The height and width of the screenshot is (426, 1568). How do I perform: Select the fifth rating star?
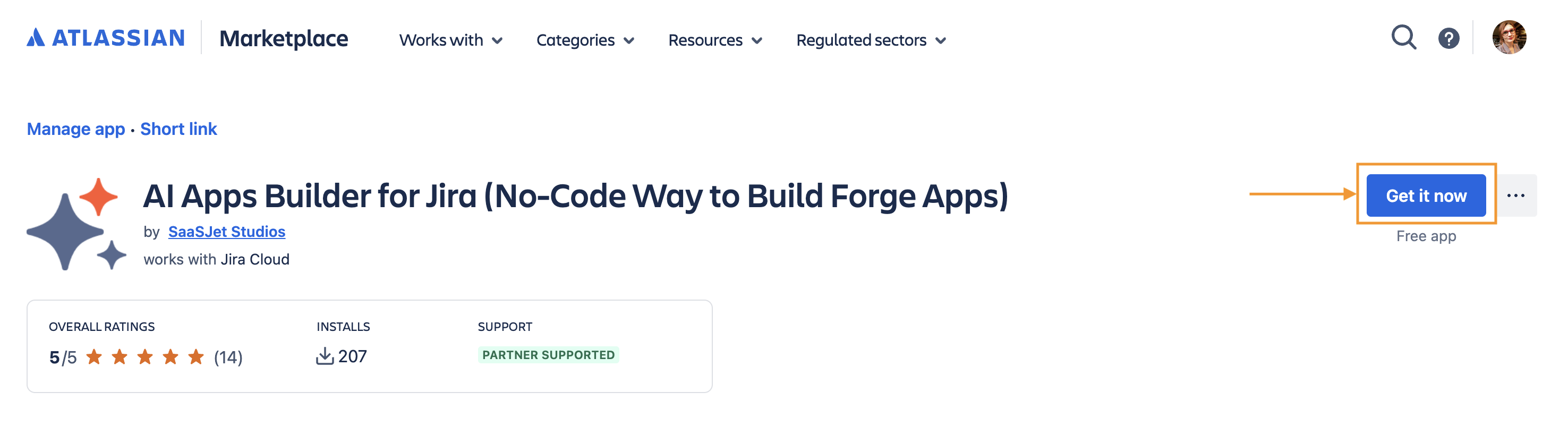196,356
